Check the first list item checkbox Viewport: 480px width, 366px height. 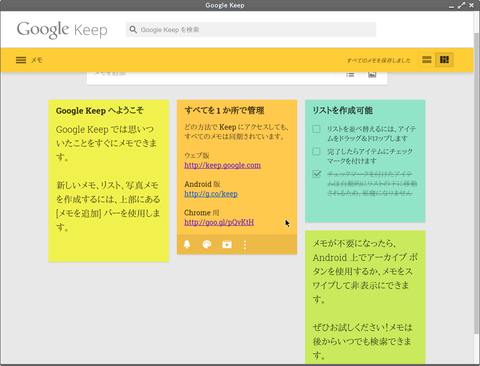316,129
